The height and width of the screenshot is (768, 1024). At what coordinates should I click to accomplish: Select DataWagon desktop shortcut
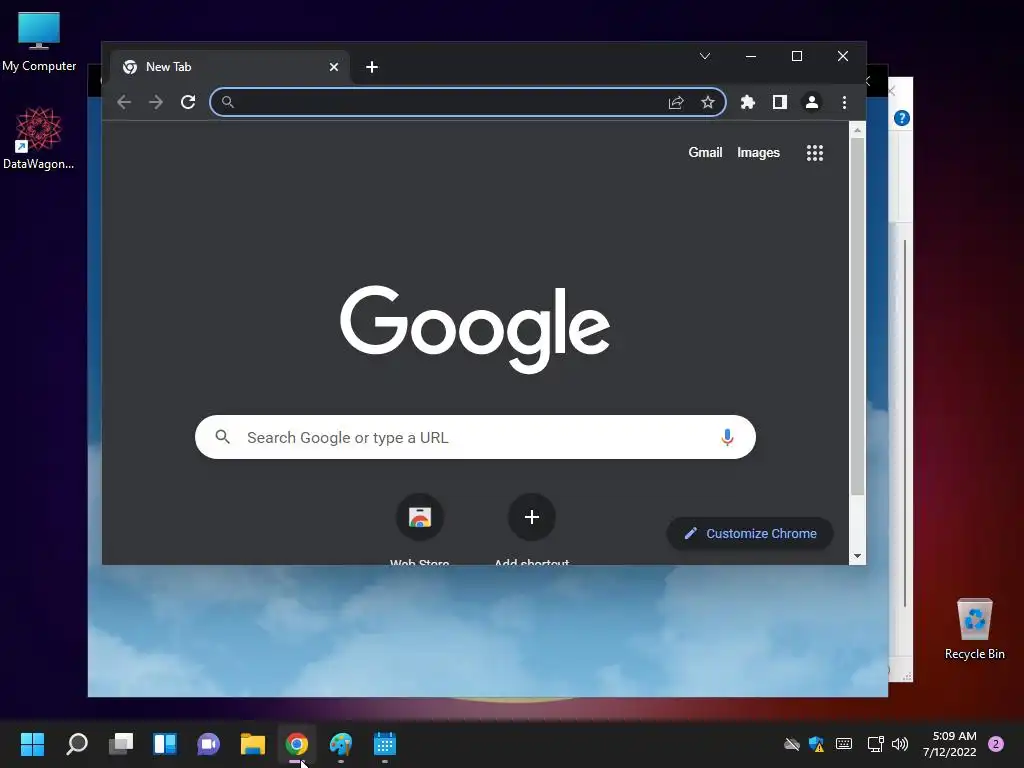click(x=39, y=138)
